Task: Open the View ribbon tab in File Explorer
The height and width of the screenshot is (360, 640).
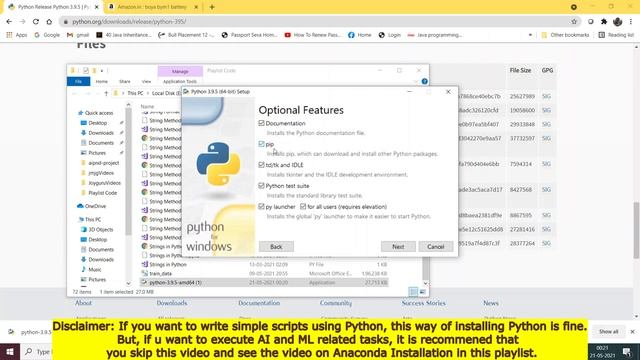Action: 146,82
